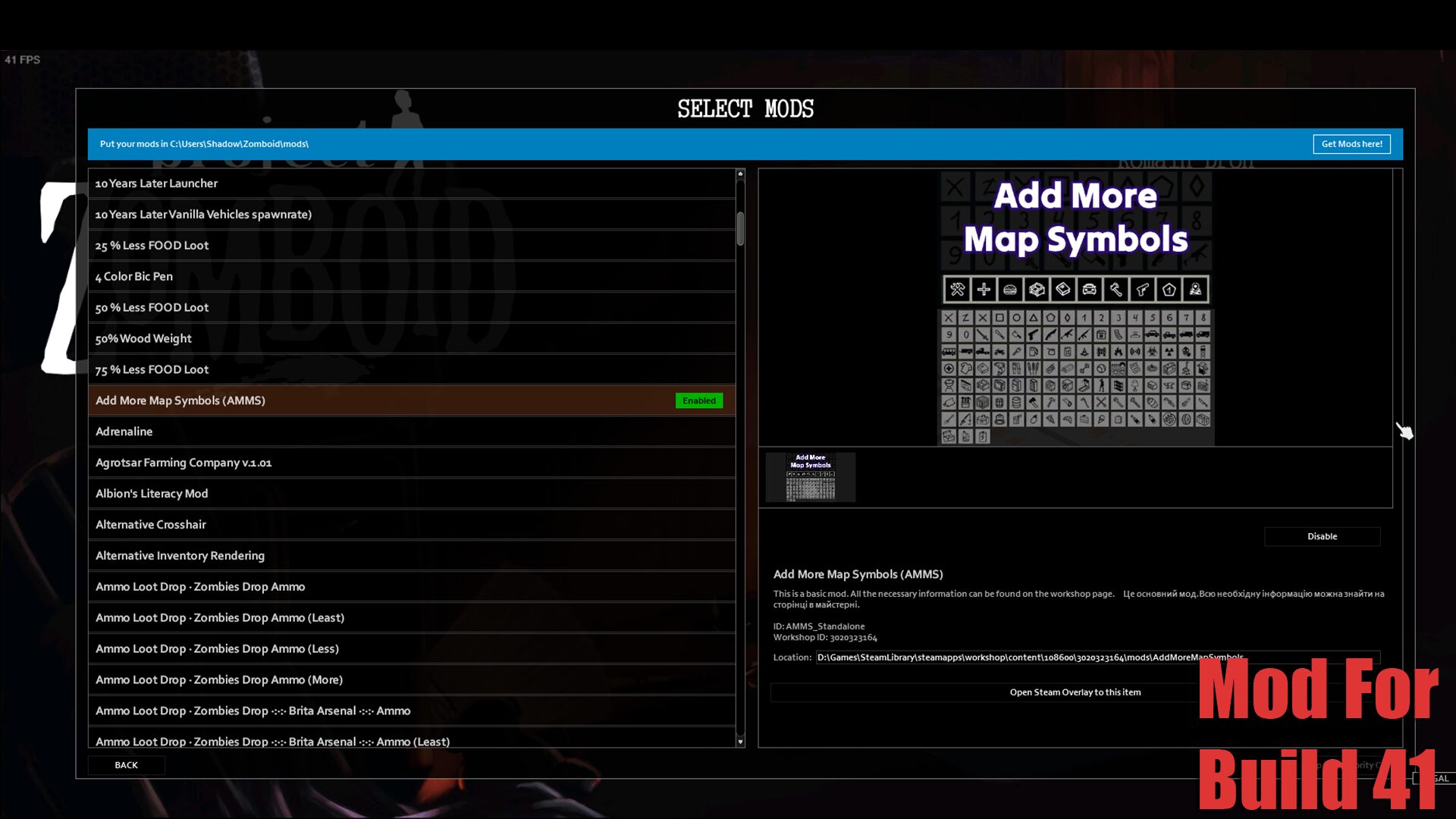Select Zombies Drop Ammo (Less) mod

click(412, 649)
